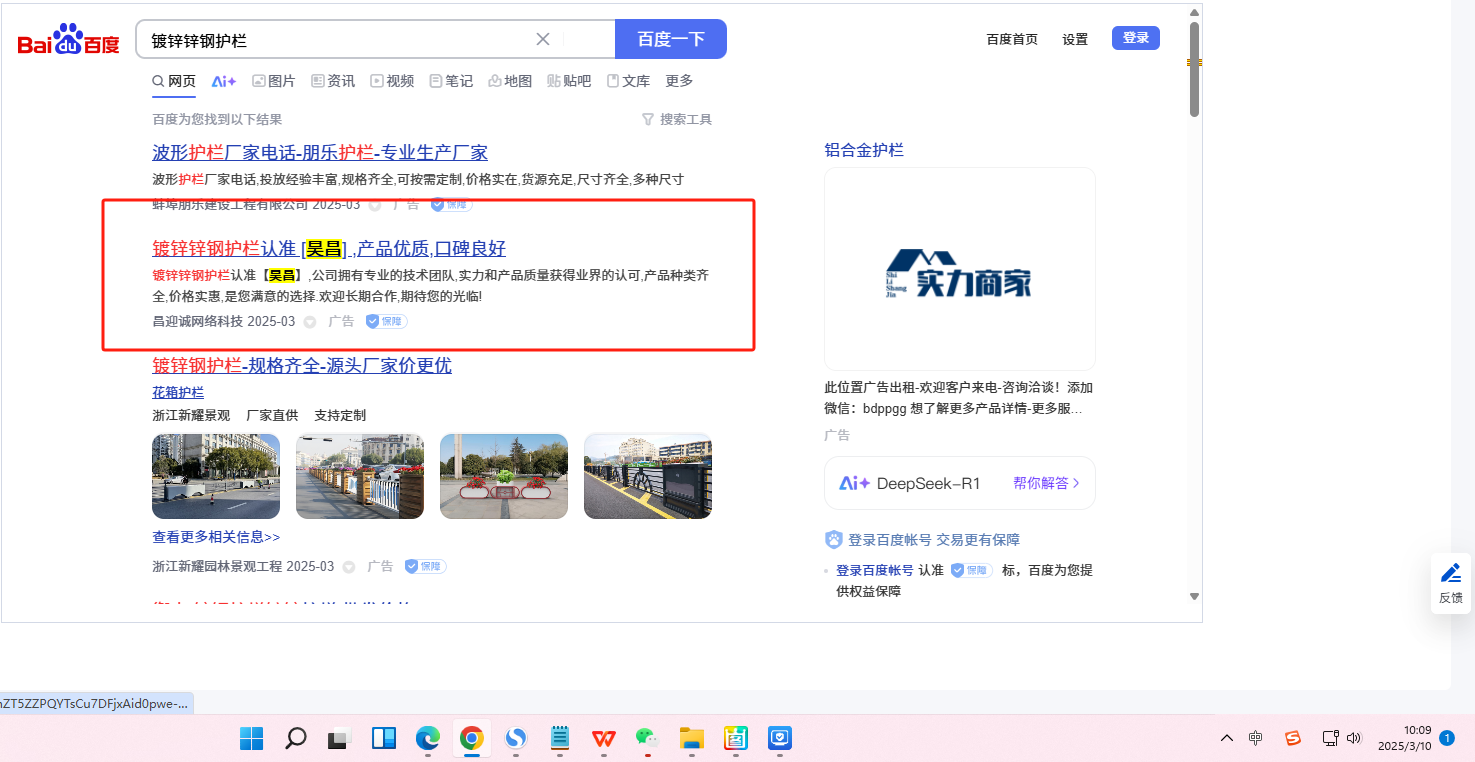Click the Baidu logo
Viewport: 1475px width, 762px height.
click(68, 41)
